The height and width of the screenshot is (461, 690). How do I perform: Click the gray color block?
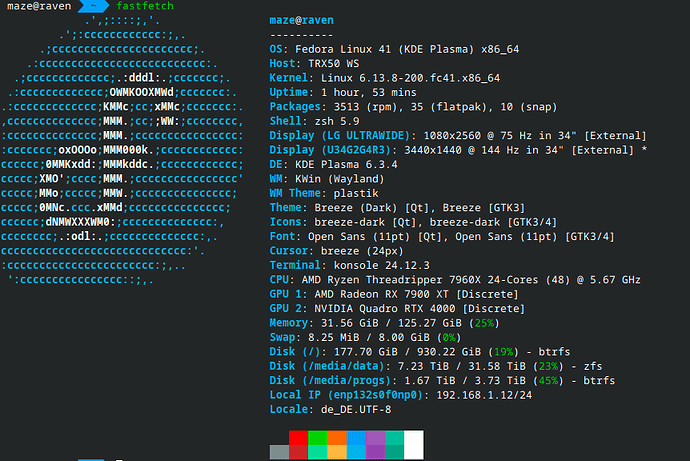point(279,452)
